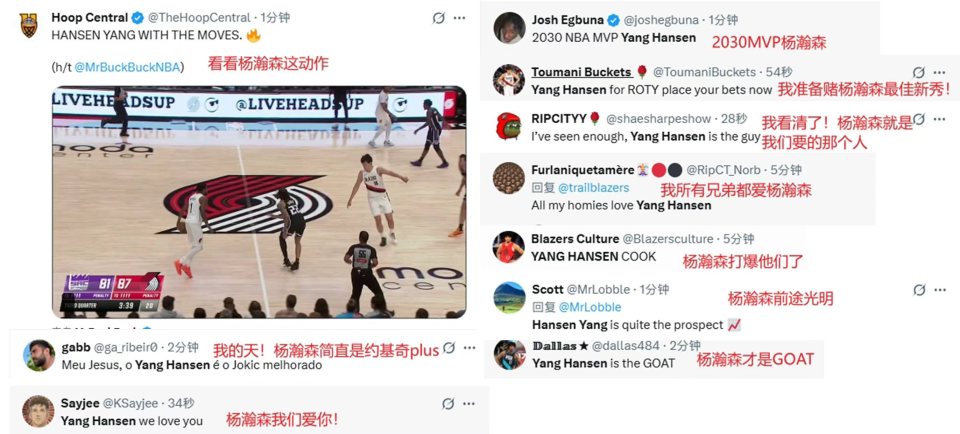Expand more options on gabb's reply
This screenshot has width=960, height=434.
(x=470, y=348)
